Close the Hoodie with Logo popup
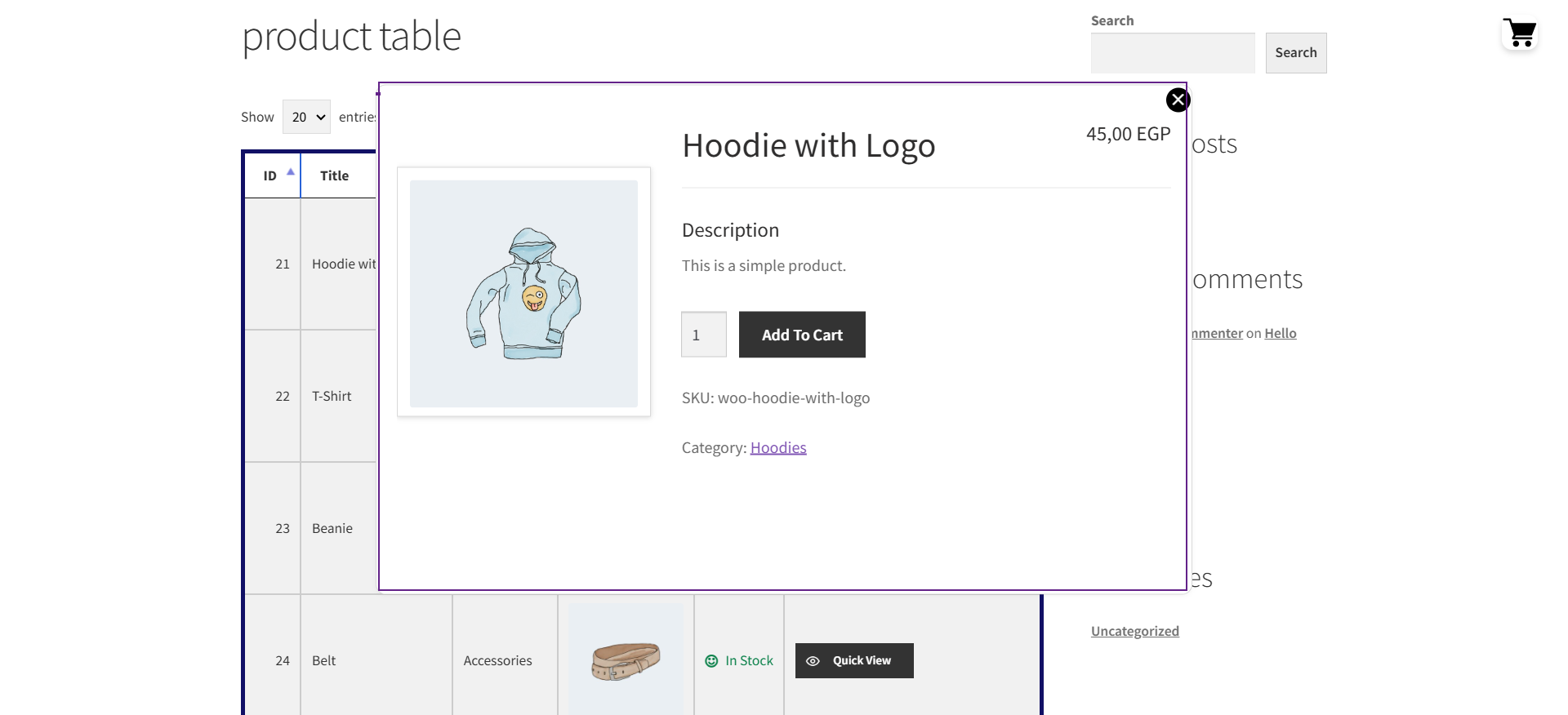The image size is (1568, 715). click(x=1178, y=100)
